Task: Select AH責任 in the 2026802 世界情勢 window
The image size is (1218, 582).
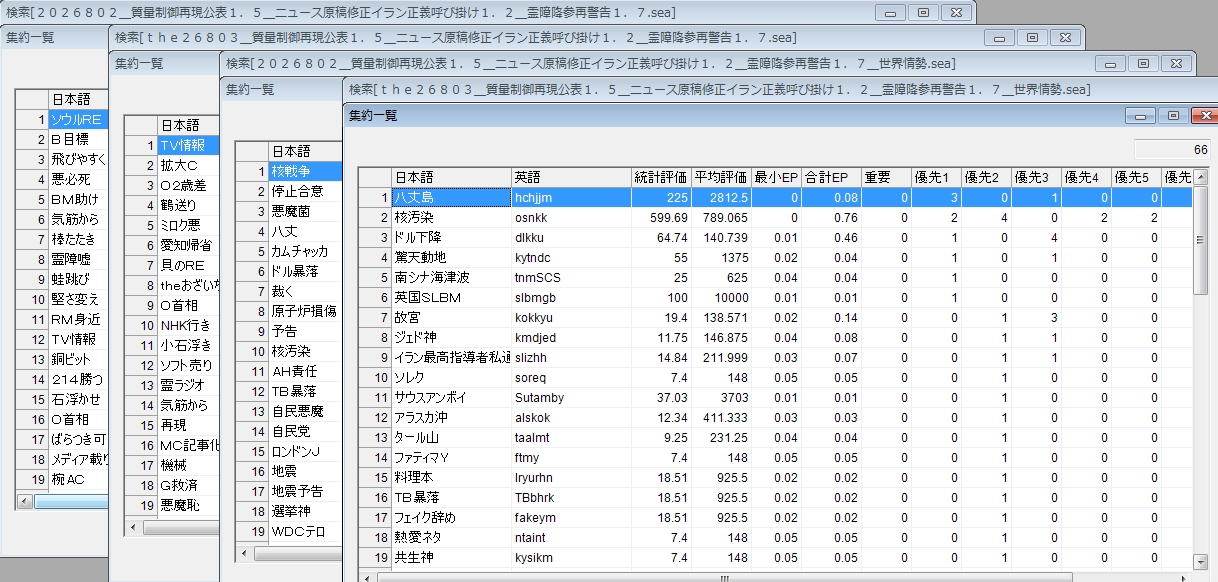Action: 304,371
